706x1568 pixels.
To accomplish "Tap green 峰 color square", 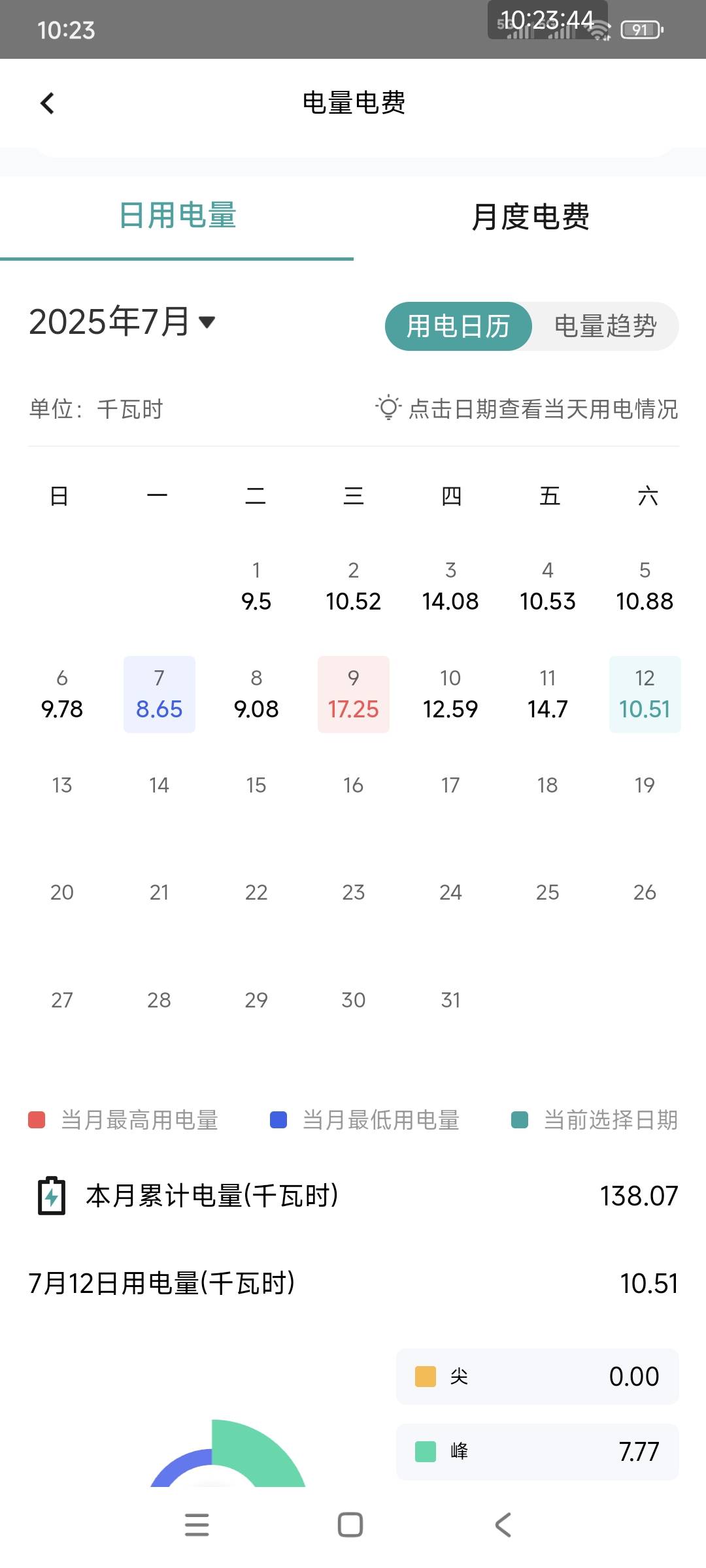I will [x=426, y=1452].
